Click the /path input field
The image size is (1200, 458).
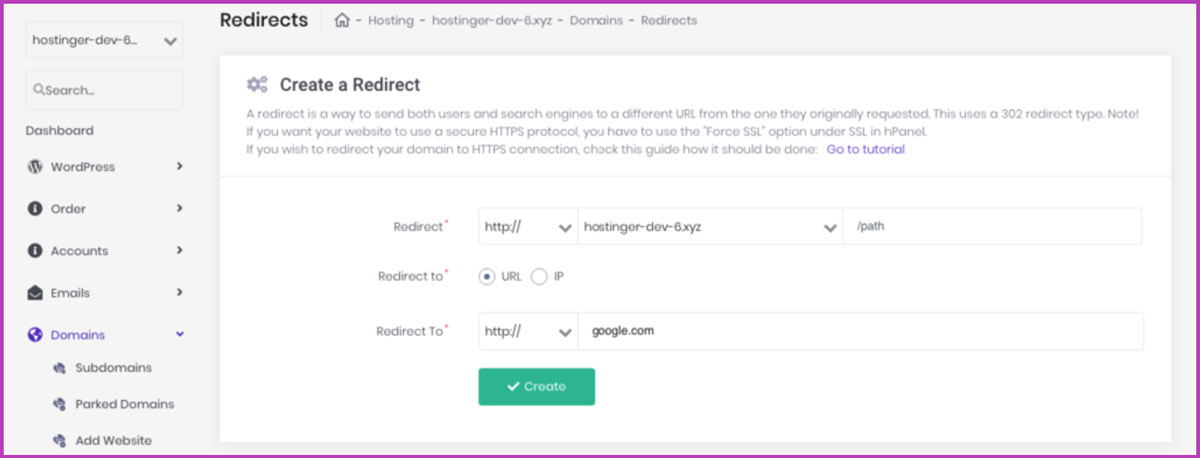tap(992, 226)
